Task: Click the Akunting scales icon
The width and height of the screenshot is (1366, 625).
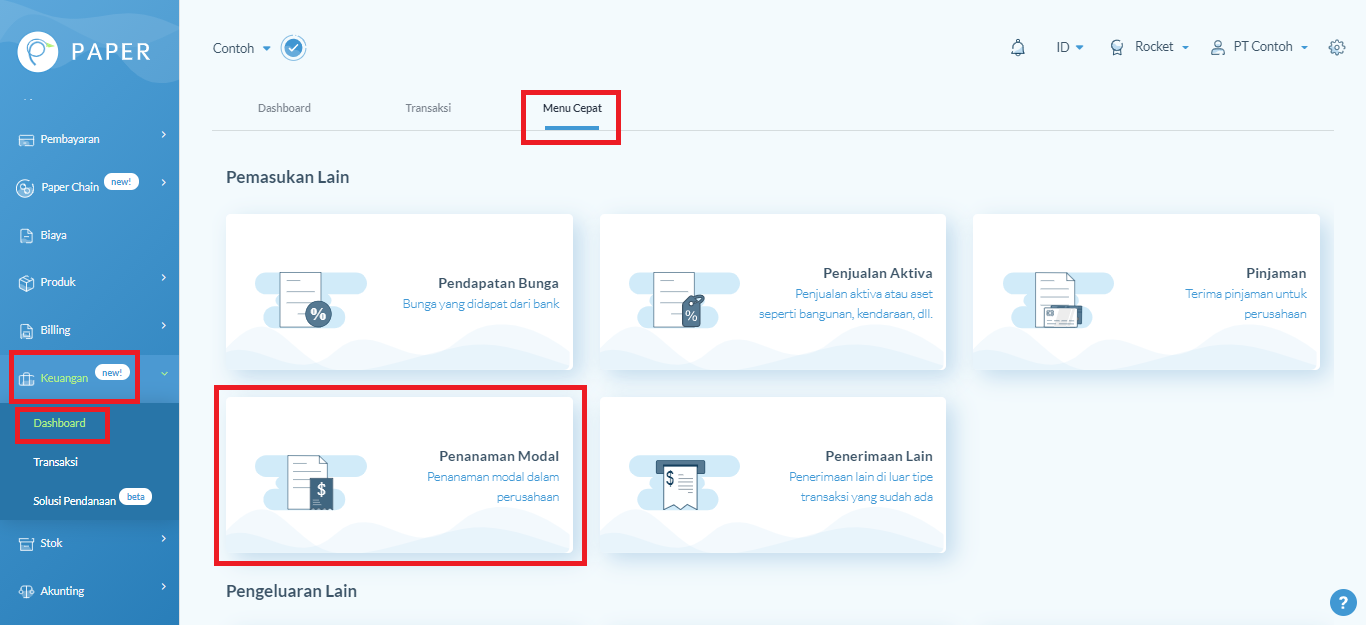Action: click(27, 591)
